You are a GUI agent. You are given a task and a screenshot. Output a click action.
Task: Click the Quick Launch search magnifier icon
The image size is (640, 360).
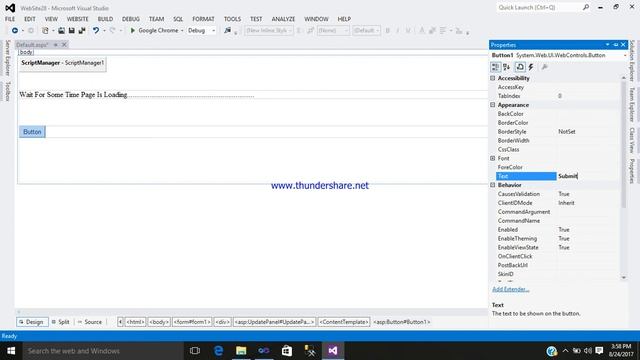(586, 7)
